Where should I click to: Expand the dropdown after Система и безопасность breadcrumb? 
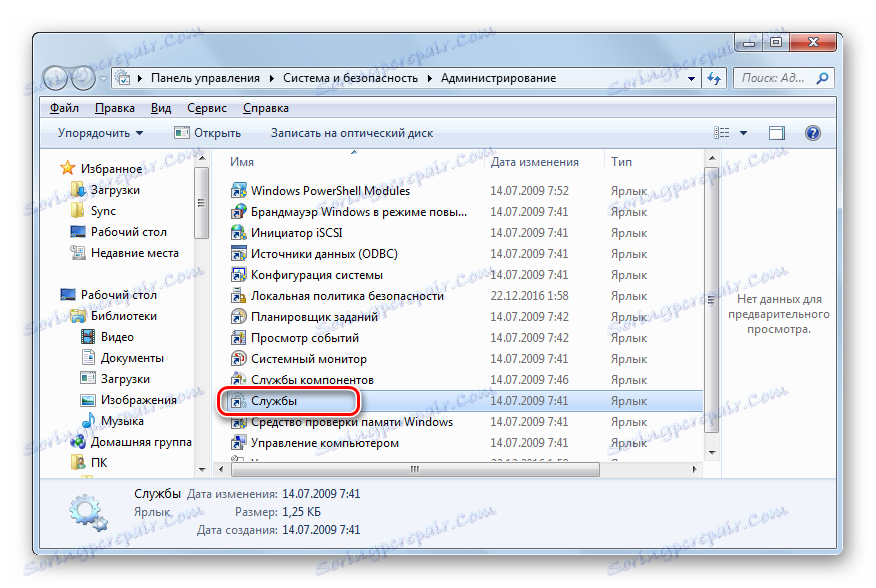pyautogui.click(x=430, y=78)
